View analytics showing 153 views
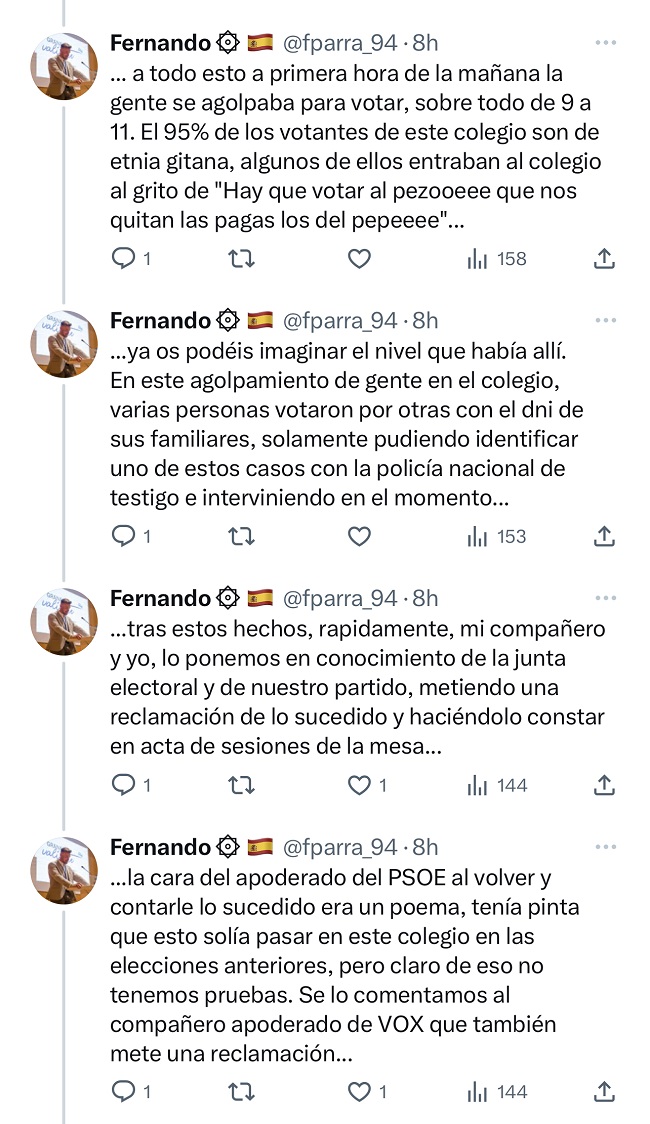The width and height of the screenshot is (650, 1124). pyautogui.click(x=497, y=537)
